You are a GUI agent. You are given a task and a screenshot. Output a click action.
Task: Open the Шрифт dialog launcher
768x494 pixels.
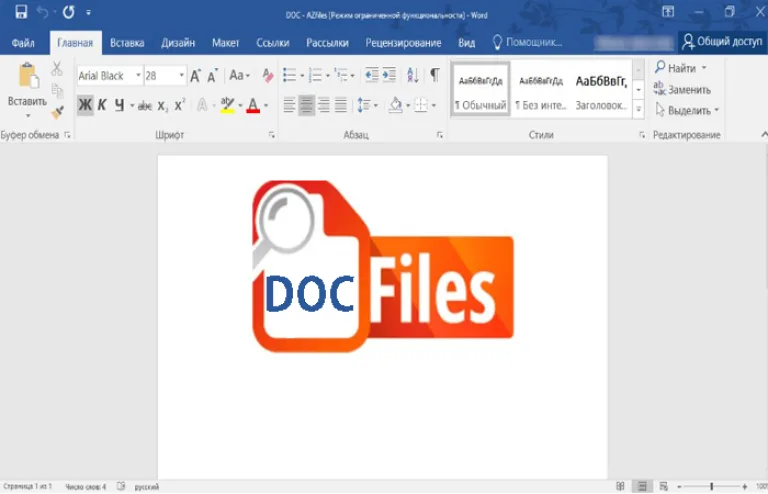pyautogui.click(x=271, y=135)
